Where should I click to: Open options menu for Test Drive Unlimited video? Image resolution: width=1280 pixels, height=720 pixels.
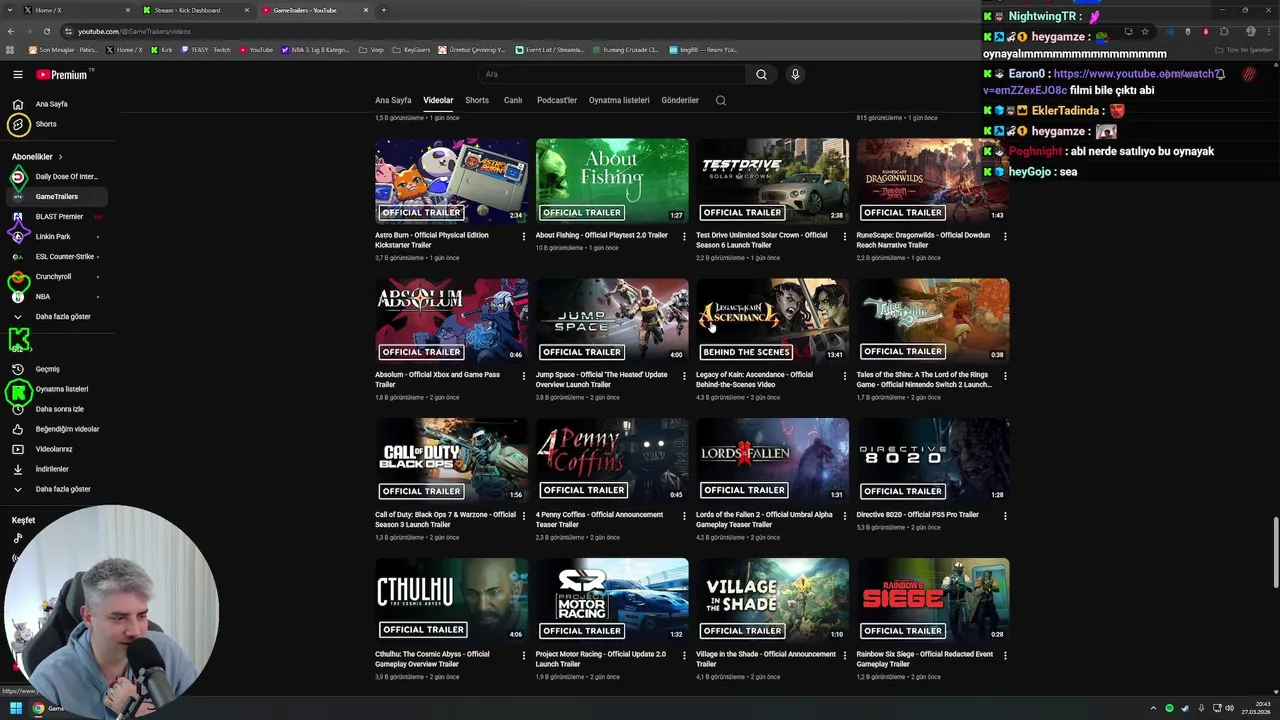[844, 237]
